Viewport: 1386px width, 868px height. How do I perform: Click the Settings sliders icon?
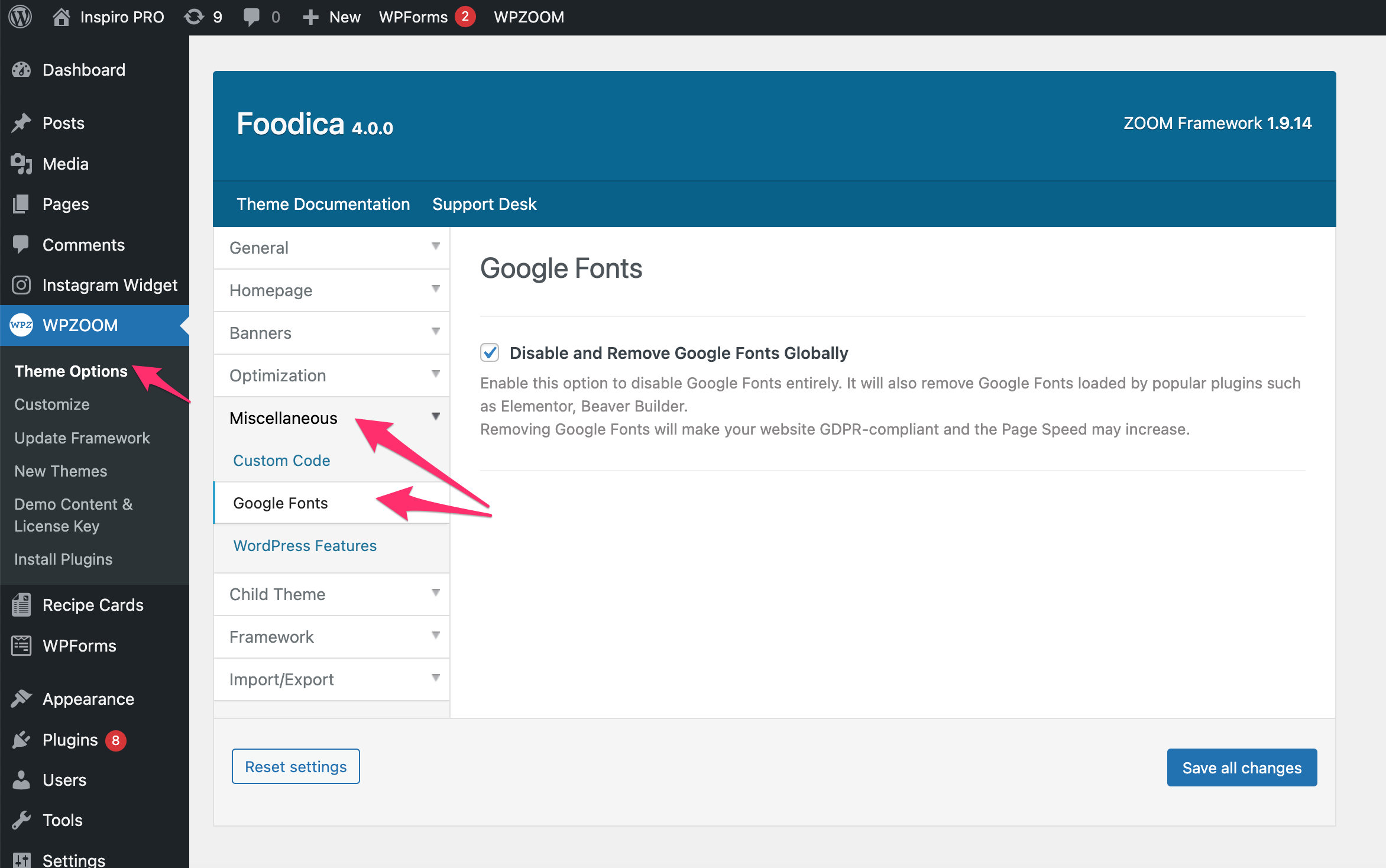point(21,860)
